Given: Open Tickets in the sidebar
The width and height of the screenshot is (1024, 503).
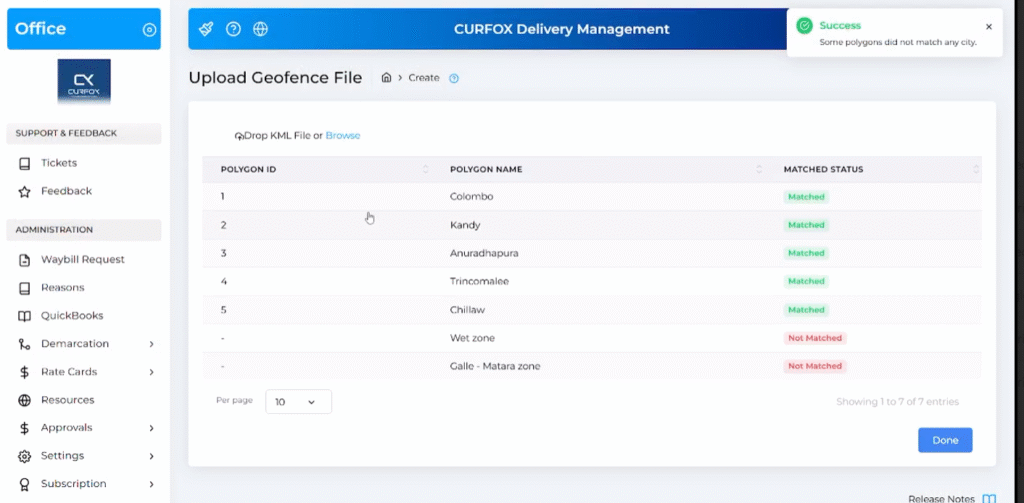Looking at the screenshot, I should (59, 163).
